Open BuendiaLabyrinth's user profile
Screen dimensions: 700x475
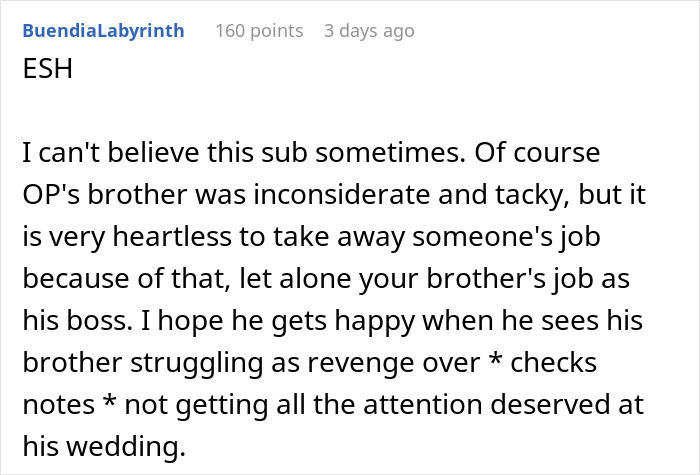click(x=103, y=30)
